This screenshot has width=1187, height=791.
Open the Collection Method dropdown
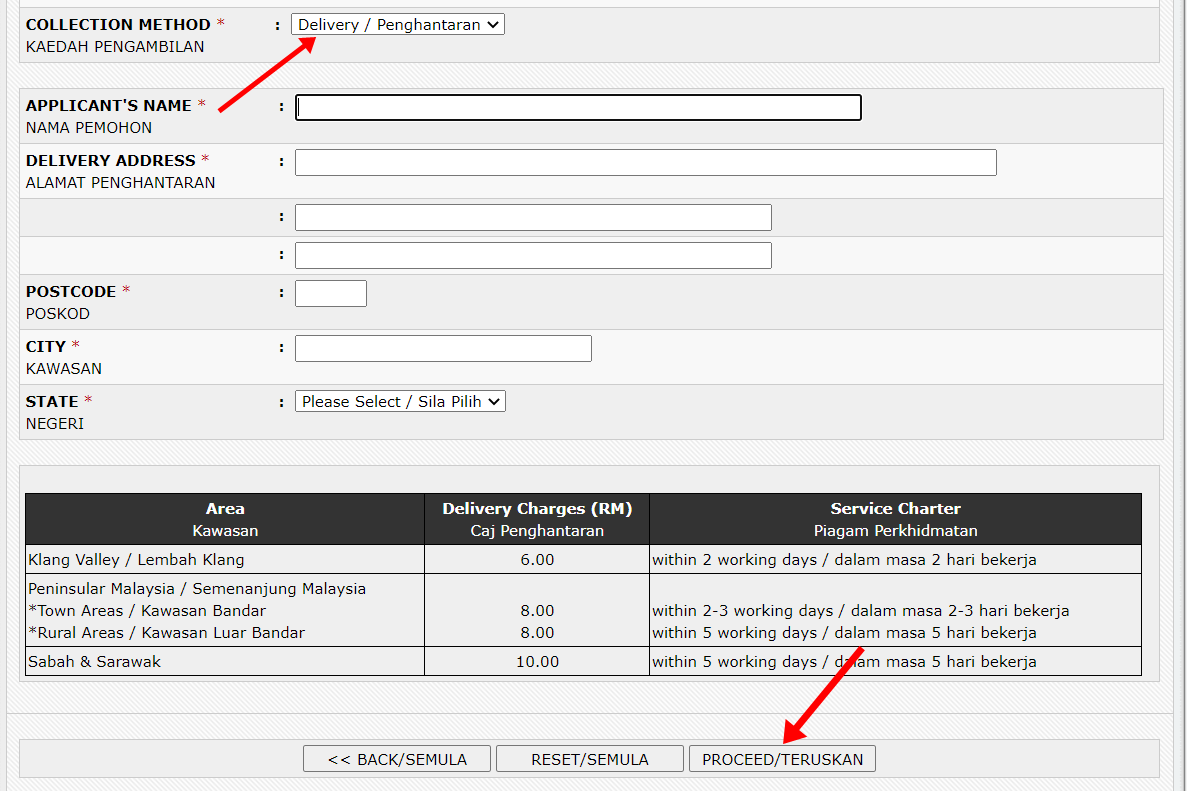398,25
